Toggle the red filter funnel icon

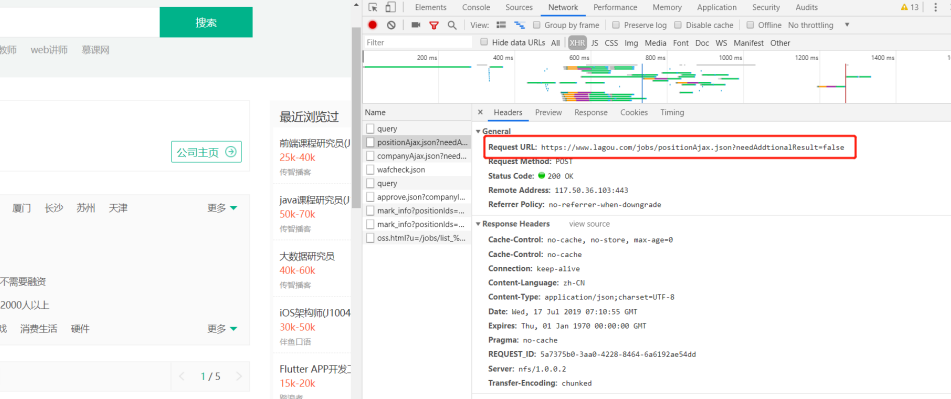coord(434,25)
